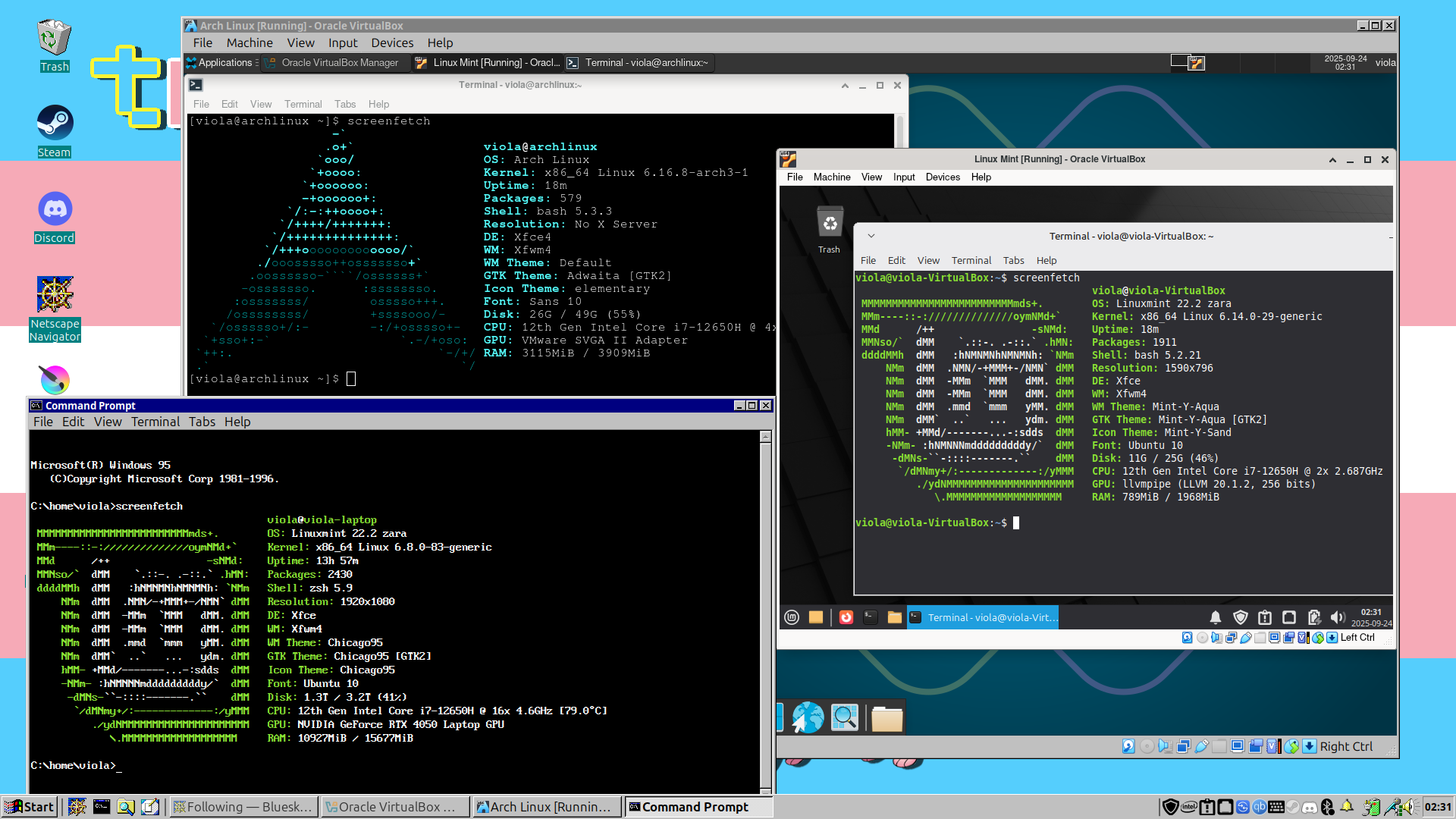Select Command Prompt taskbar button
Screen dimensions: 1456x819
point(698,807)
